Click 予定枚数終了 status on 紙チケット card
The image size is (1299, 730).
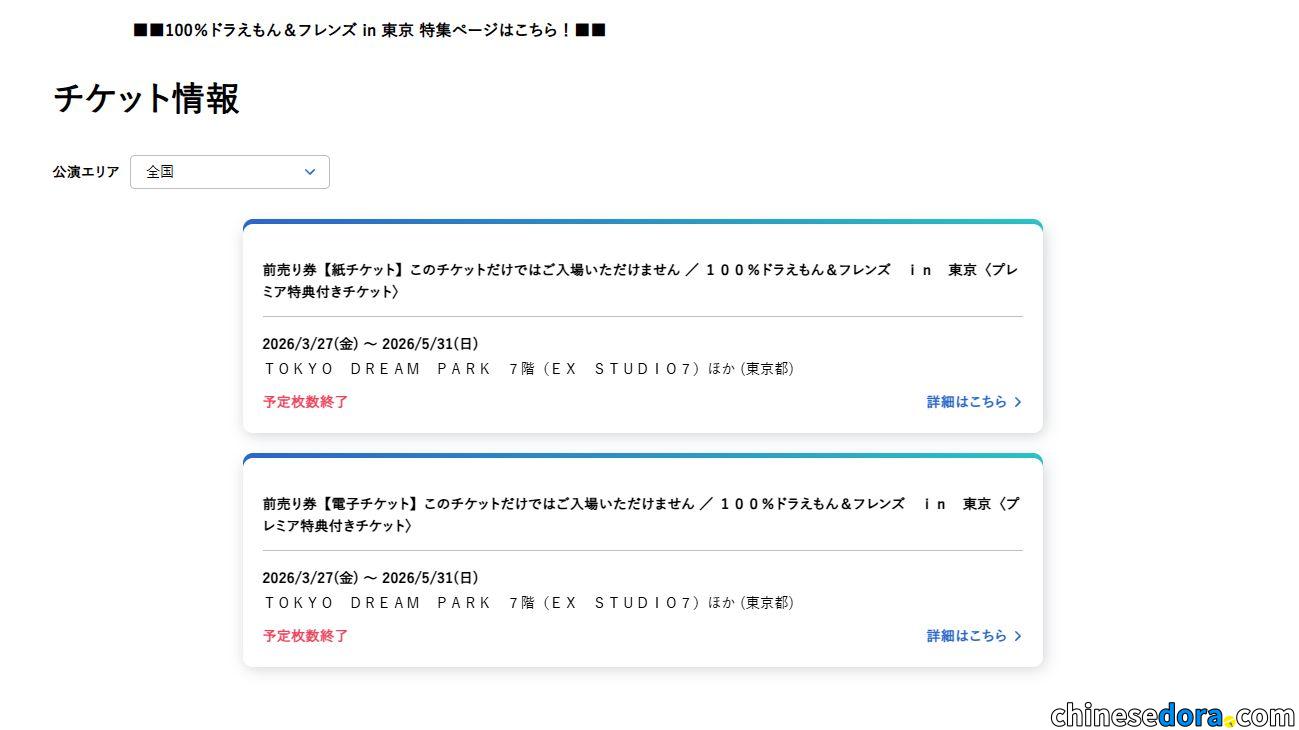point(305,402)
